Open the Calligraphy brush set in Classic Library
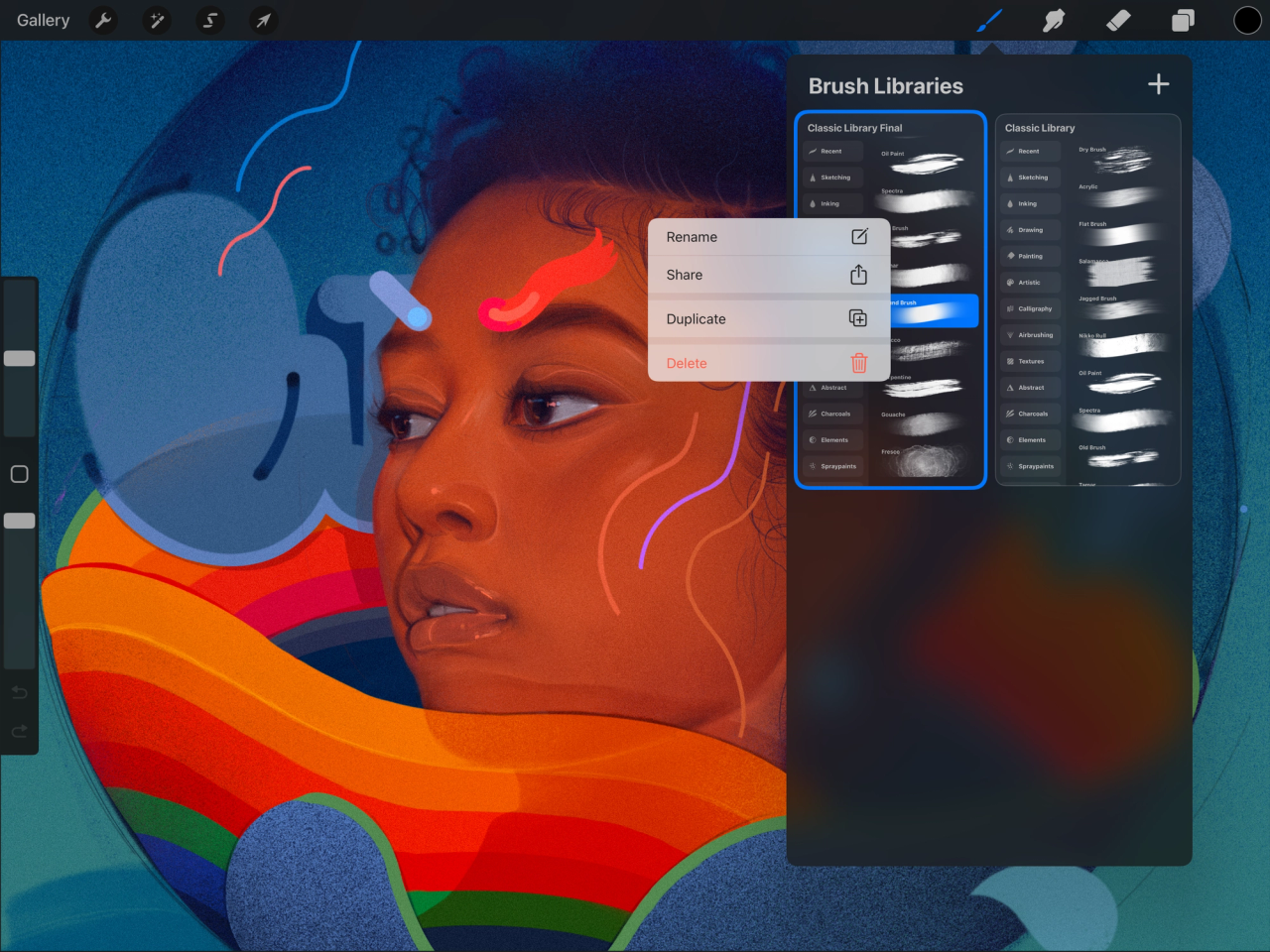Image resolution: width=1270 pixels, height=952 pixels. coord(1030,308)
